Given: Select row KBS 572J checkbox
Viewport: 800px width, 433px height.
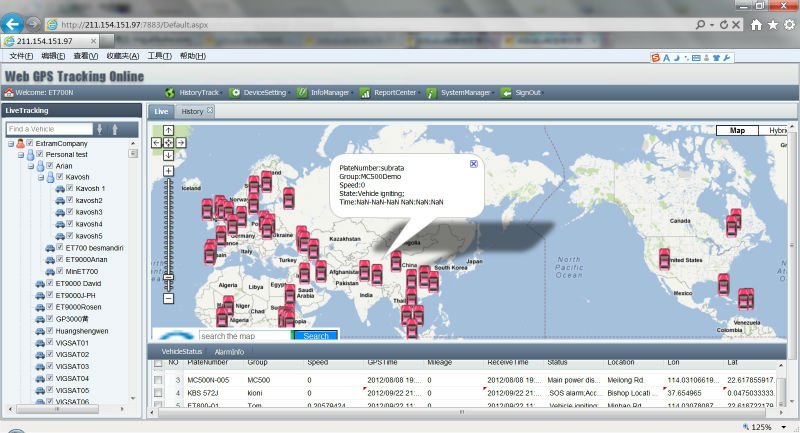Looking at the screenshot, I should coord(158,393).
